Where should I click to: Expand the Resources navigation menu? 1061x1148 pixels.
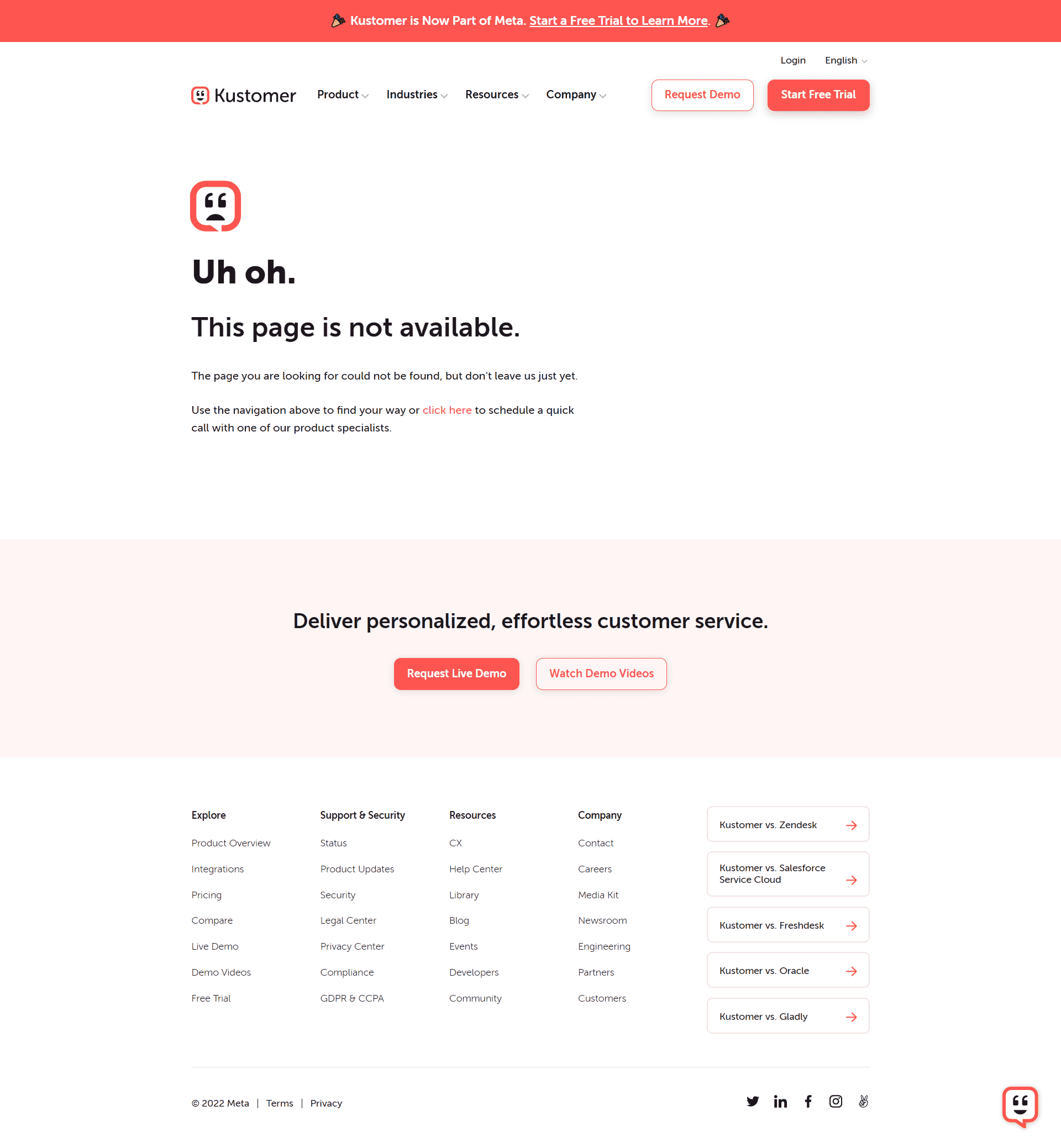tap(497, 95)
